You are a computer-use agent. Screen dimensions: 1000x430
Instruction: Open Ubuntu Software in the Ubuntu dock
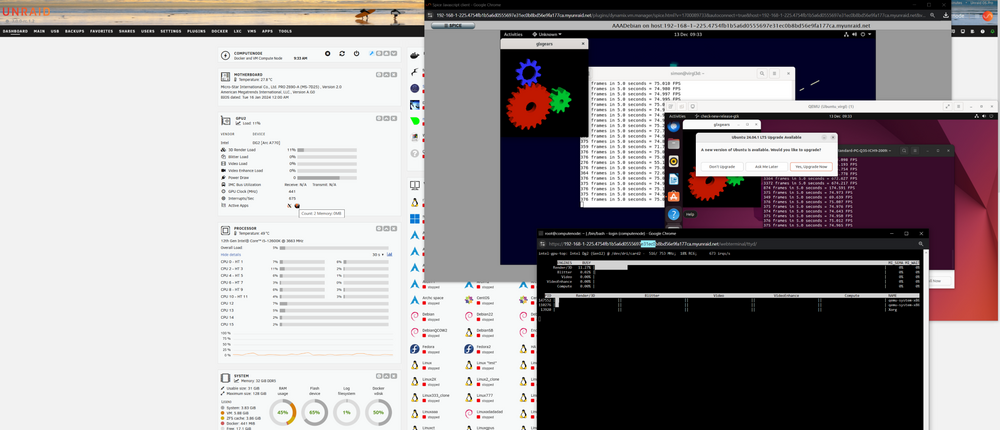673,197
